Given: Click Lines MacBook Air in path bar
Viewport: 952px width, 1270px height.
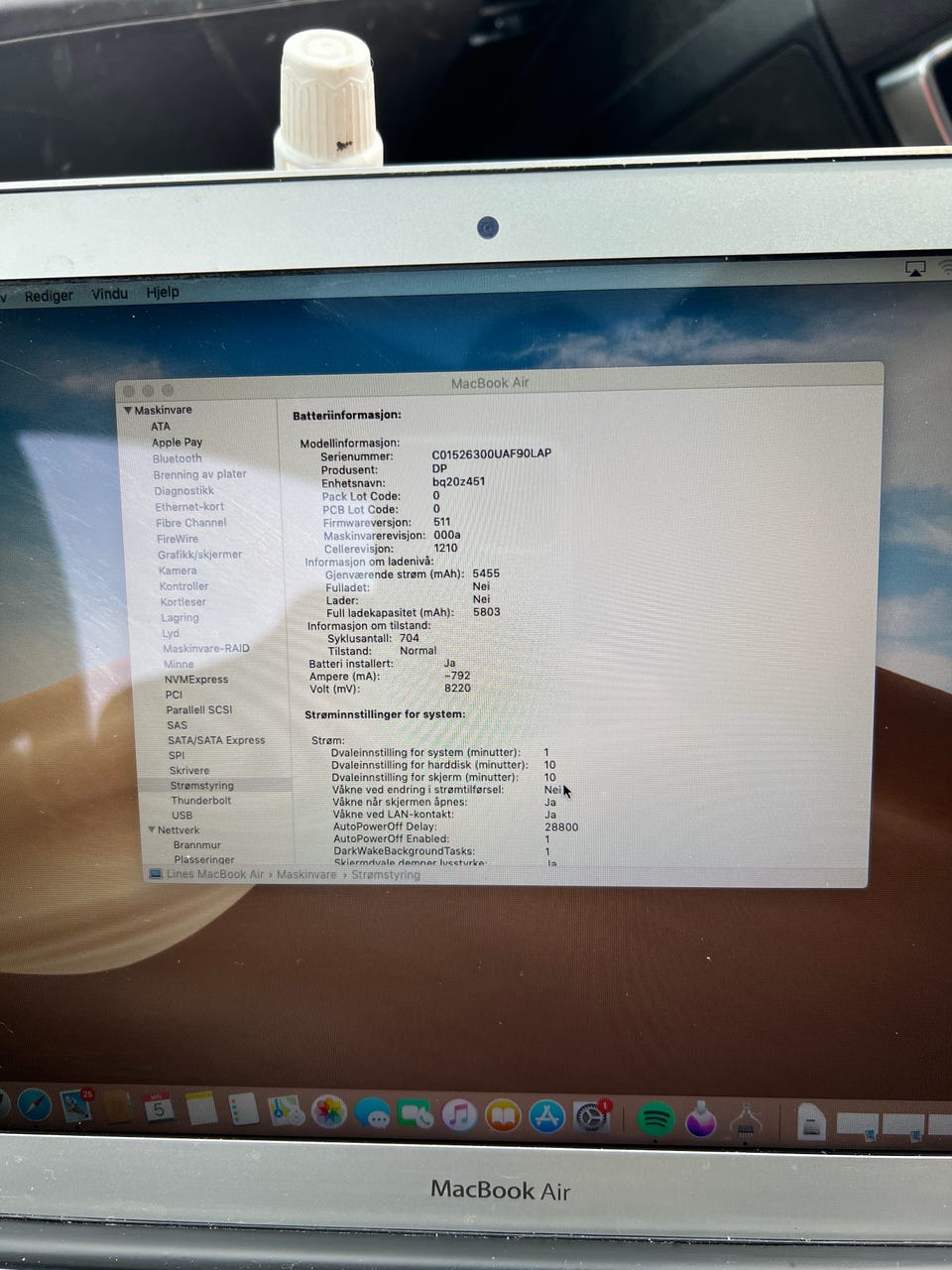Looking at the screenshot, I should pyautogui.click(x=215, y=874).
